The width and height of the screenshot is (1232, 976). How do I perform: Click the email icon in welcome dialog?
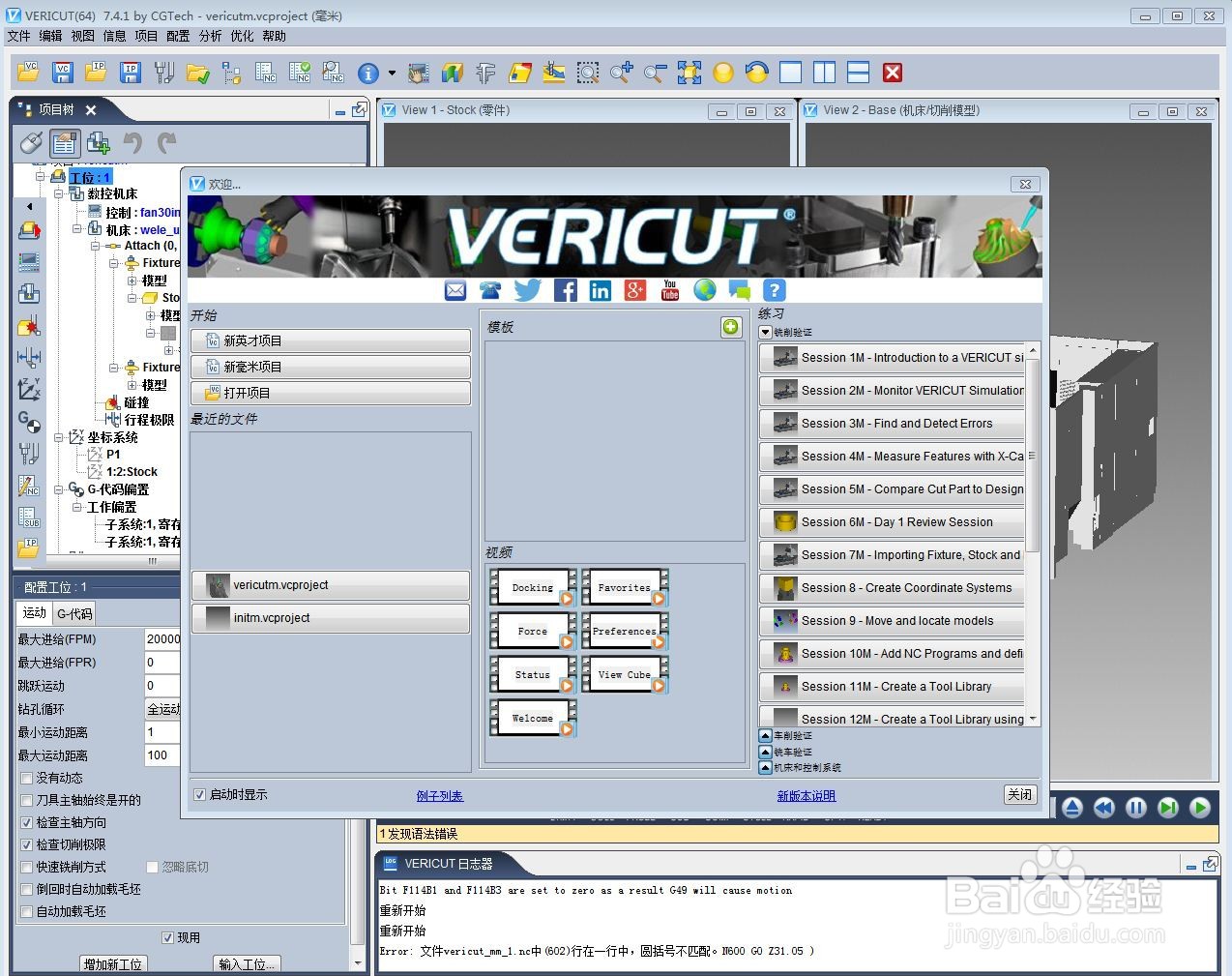[x=455, y=290]
